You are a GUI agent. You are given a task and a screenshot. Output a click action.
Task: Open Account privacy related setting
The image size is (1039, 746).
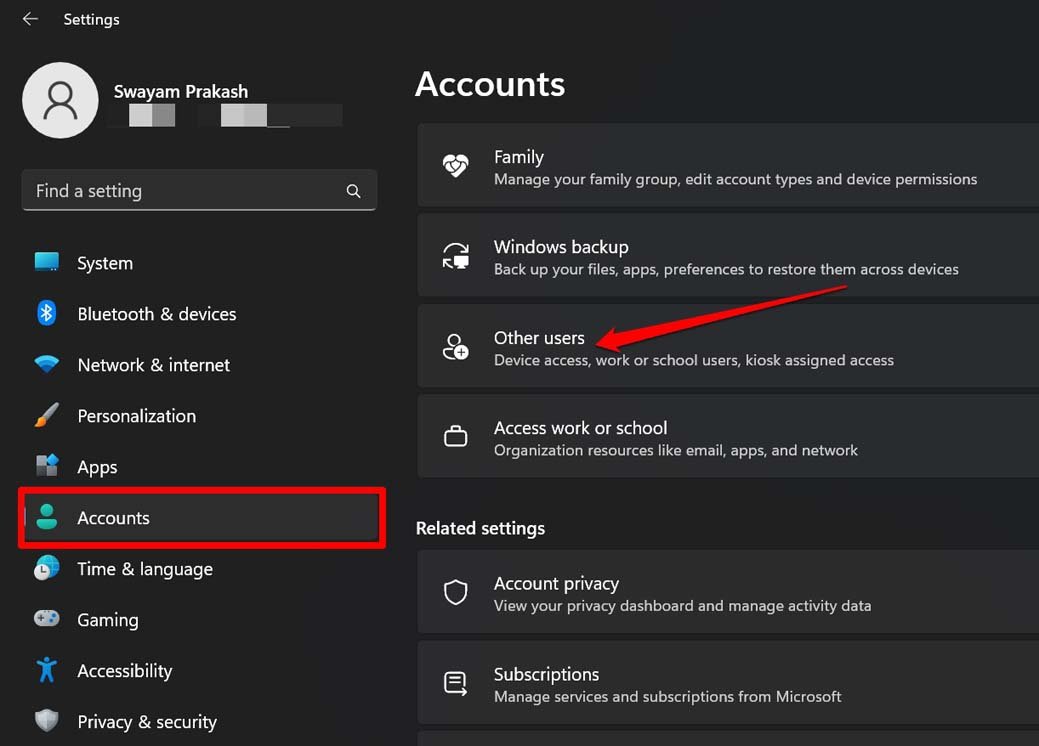pyautogui.click(x=727, y=593)
